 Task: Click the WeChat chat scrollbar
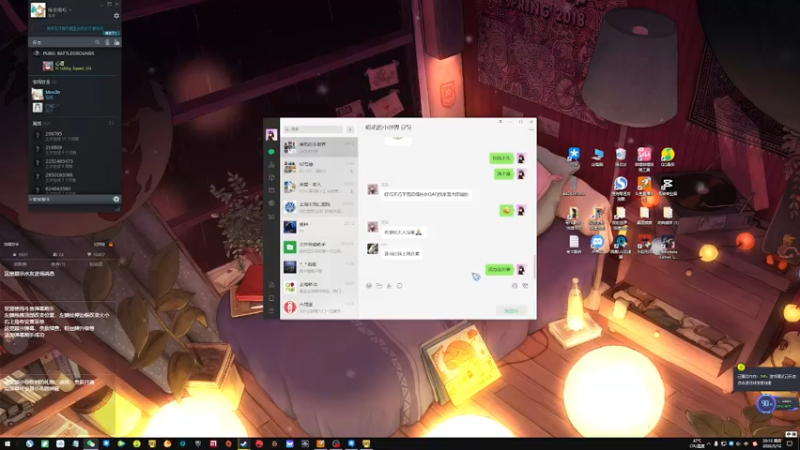(x=534, y=266)
